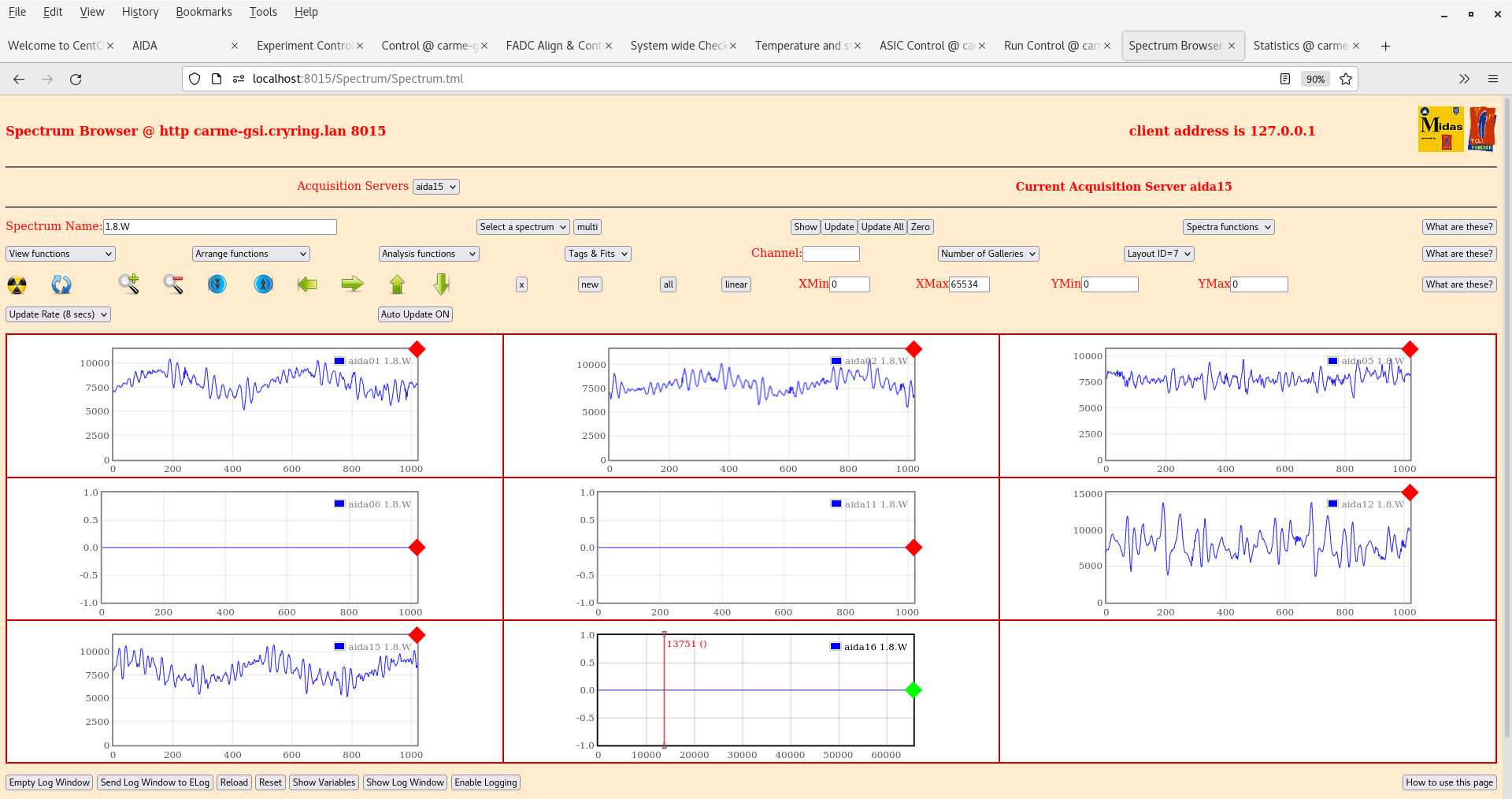Click the Spectrum Name input field
The image size is (1512, 799).
(x=220, y=227)
